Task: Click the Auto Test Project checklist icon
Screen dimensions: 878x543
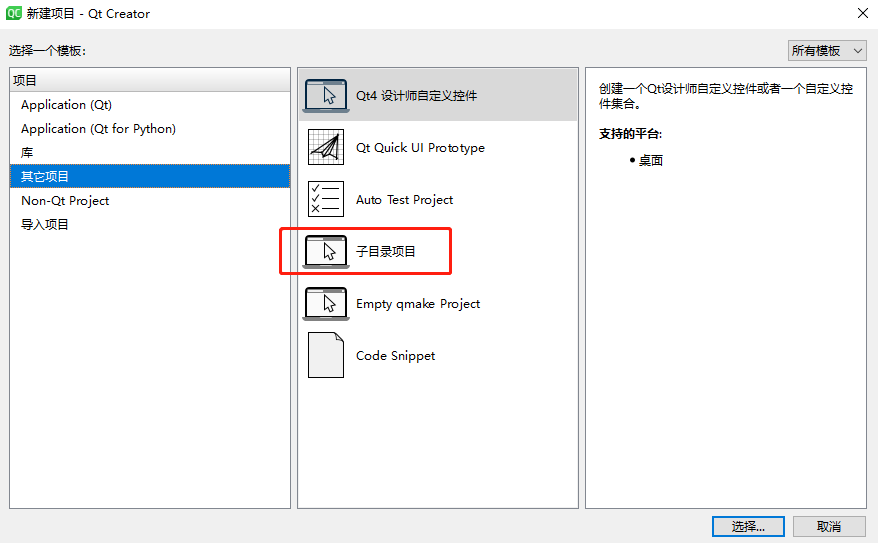Action: [x=326, y=199]
